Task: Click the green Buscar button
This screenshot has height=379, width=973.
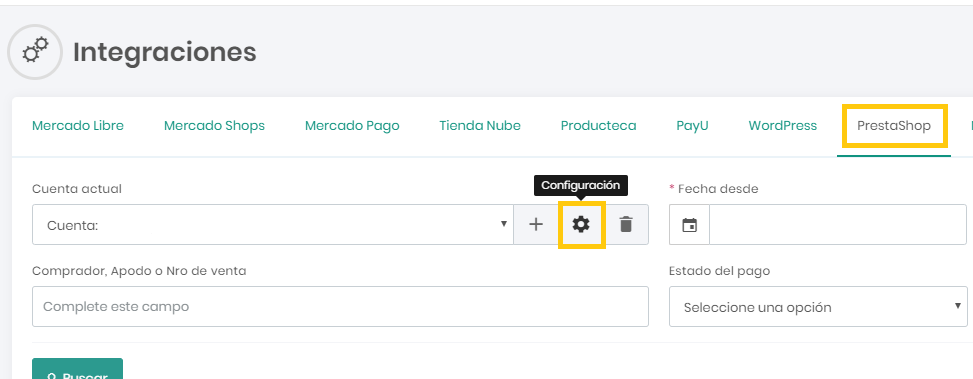Action: point(78,369)
